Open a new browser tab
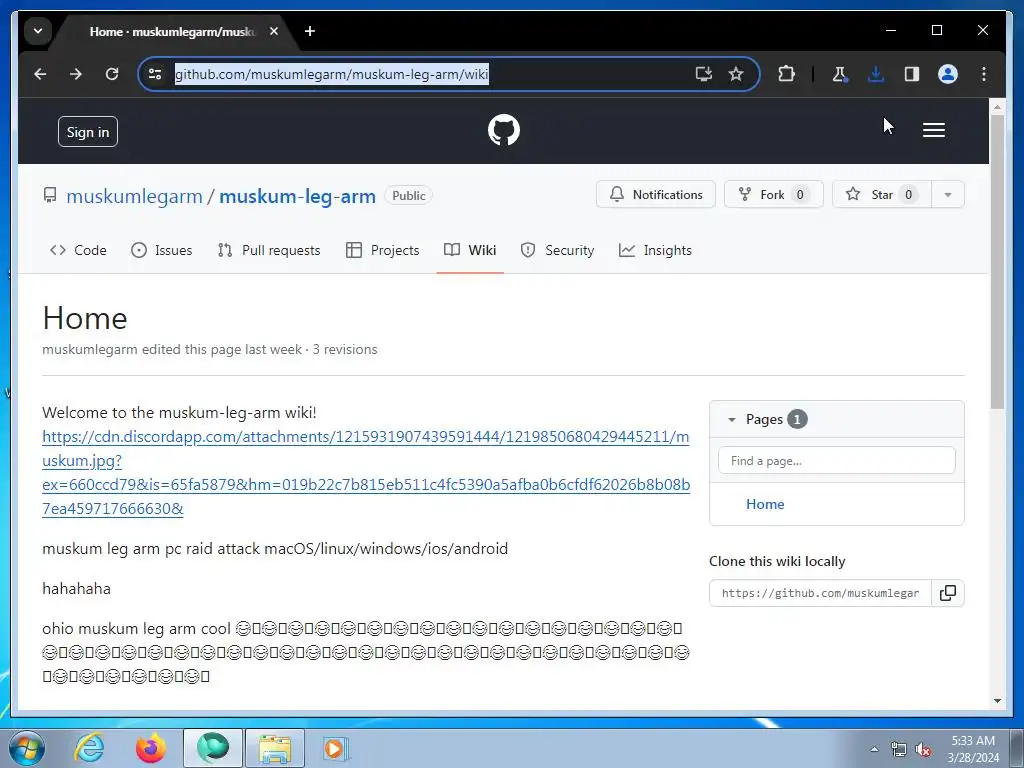The width and height of the screenshot is (1024, 768). coord(310,31)
